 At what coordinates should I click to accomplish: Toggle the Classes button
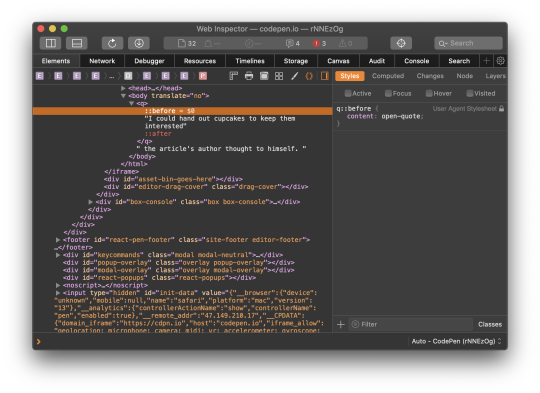[490, 324]
